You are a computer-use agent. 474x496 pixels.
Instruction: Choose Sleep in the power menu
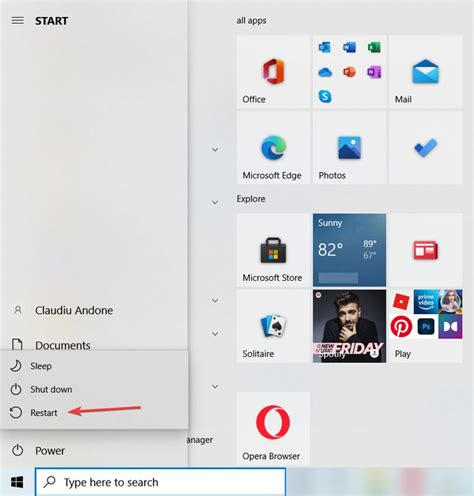[x=94, y=366]
